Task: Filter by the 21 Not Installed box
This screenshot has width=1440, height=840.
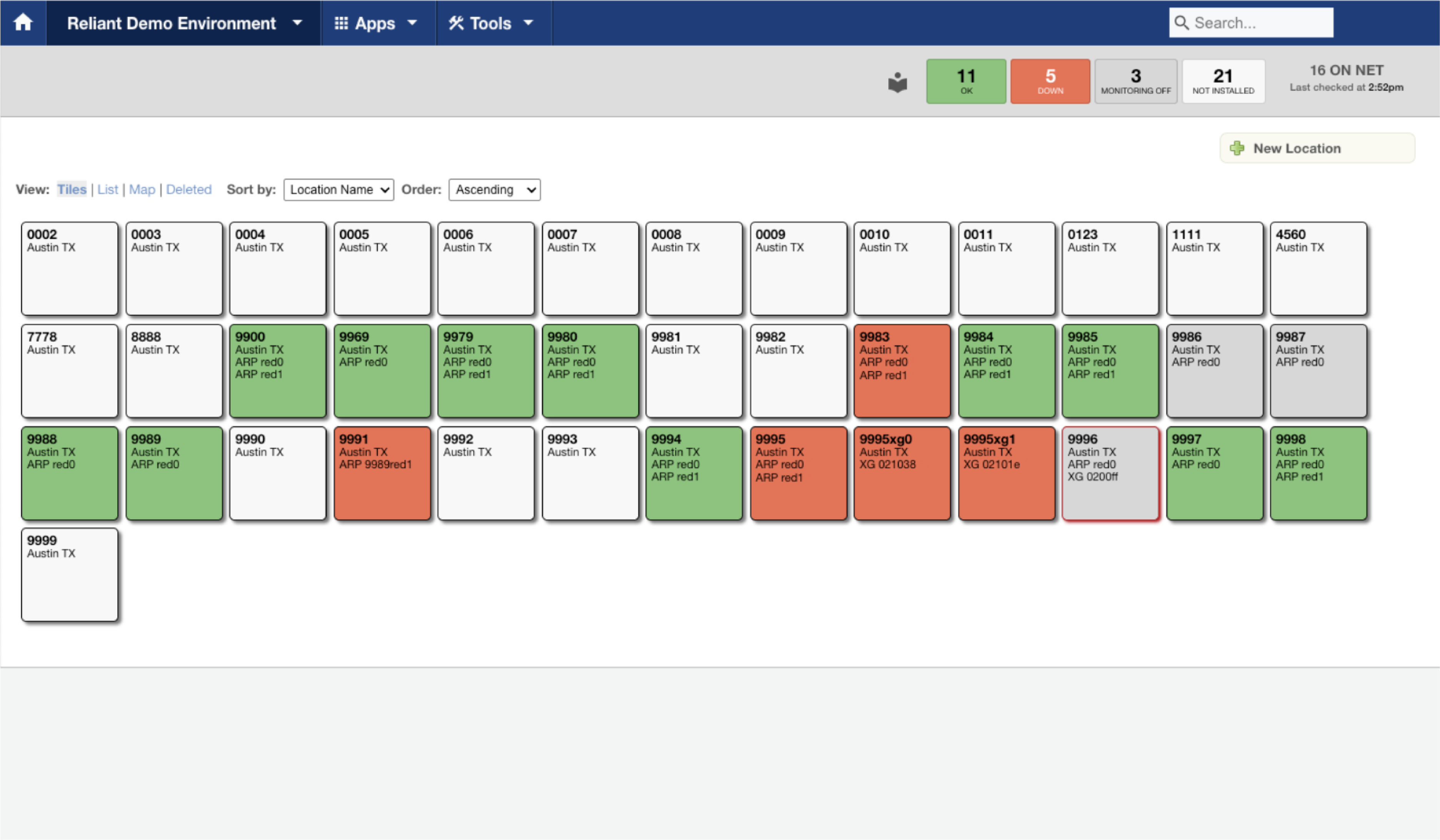Action: [1223, 81]
